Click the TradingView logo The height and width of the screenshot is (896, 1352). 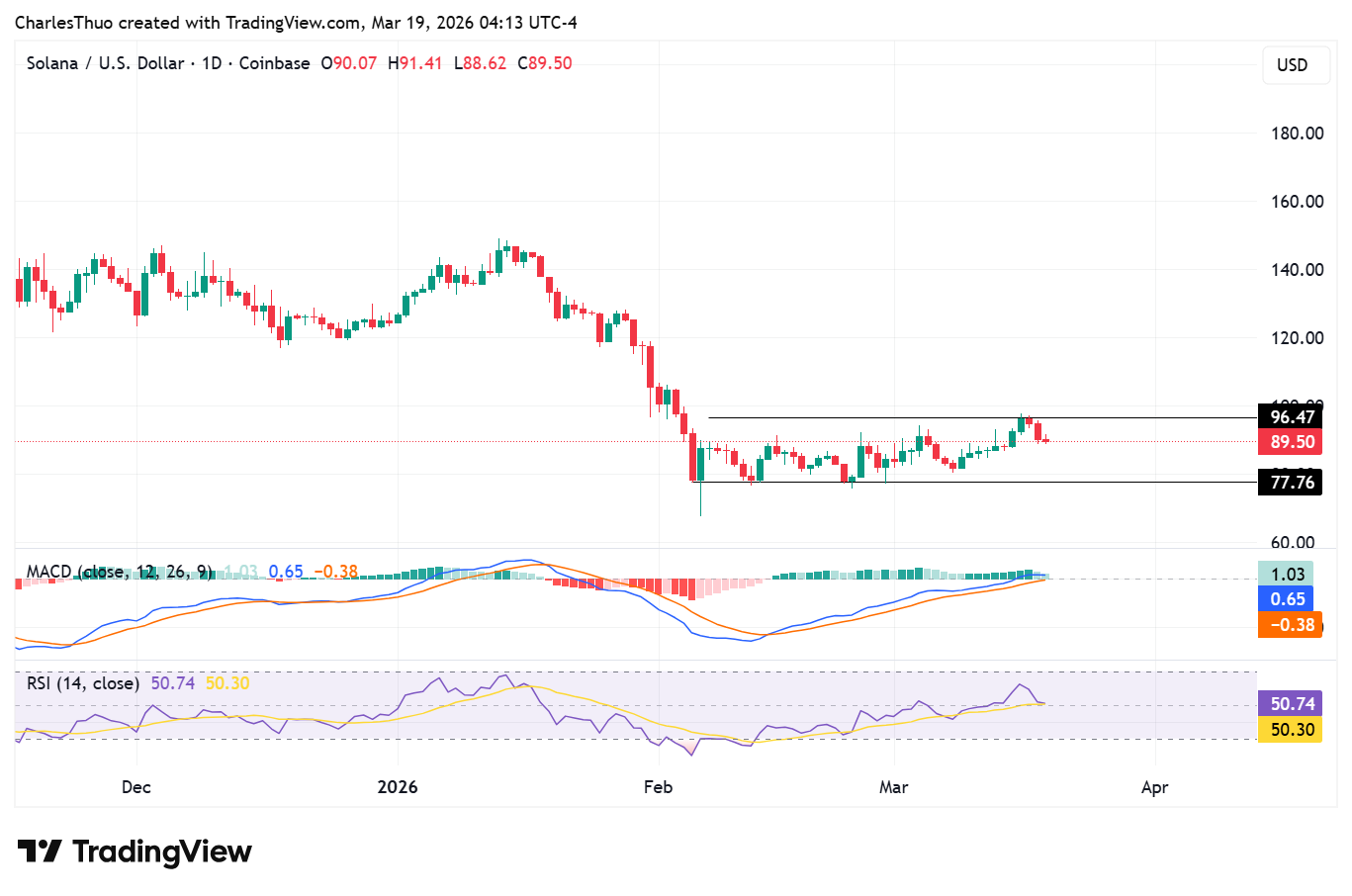[x=134, y=851]
